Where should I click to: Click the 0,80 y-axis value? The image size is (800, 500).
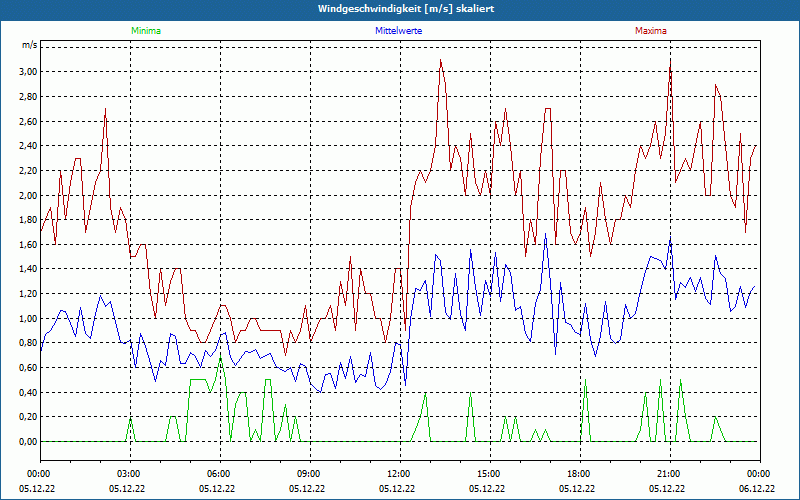(x=29, y=343)
